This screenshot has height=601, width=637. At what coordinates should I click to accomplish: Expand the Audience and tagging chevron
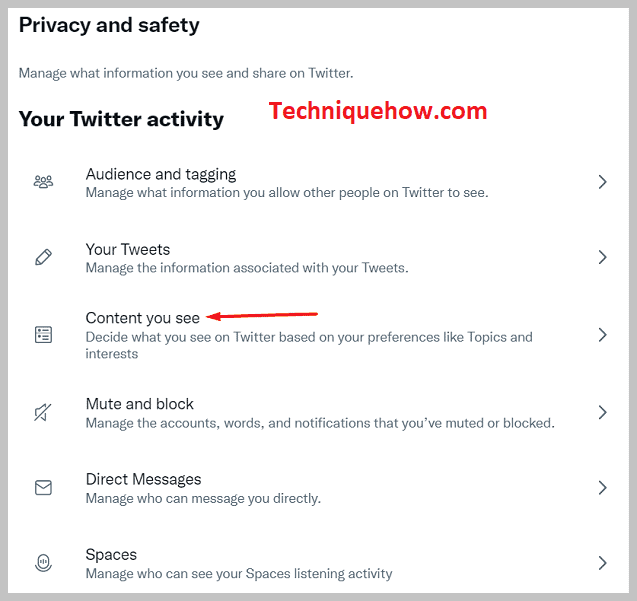[x=602, y=182]
